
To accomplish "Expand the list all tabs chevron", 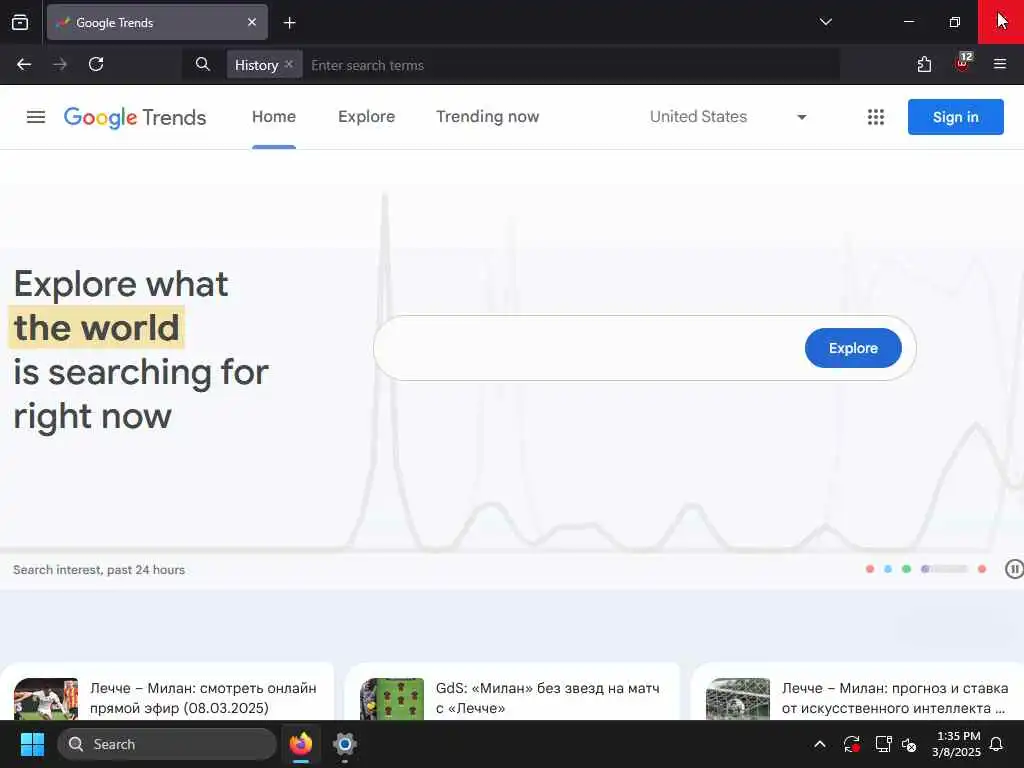I will click(825, 22).
